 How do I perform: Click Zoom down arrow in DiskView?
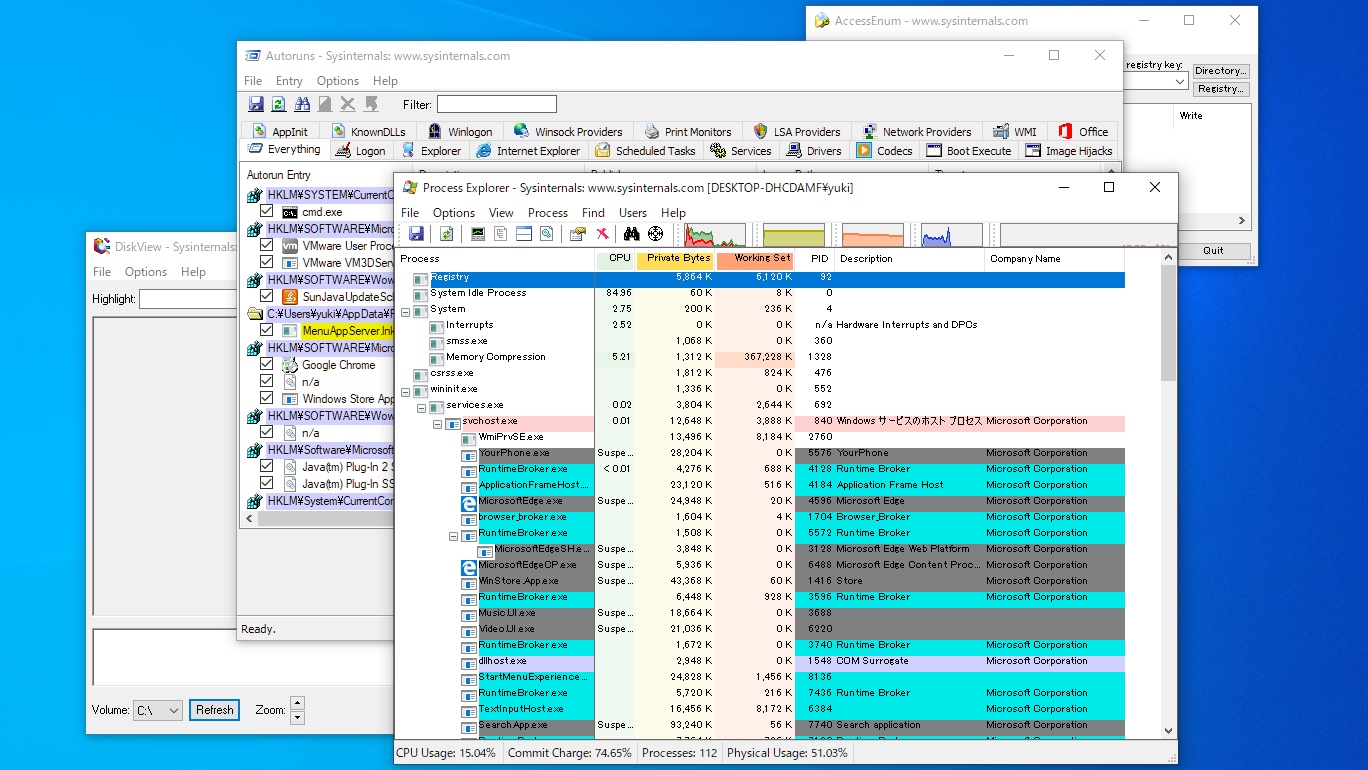[x=297, y=717]
